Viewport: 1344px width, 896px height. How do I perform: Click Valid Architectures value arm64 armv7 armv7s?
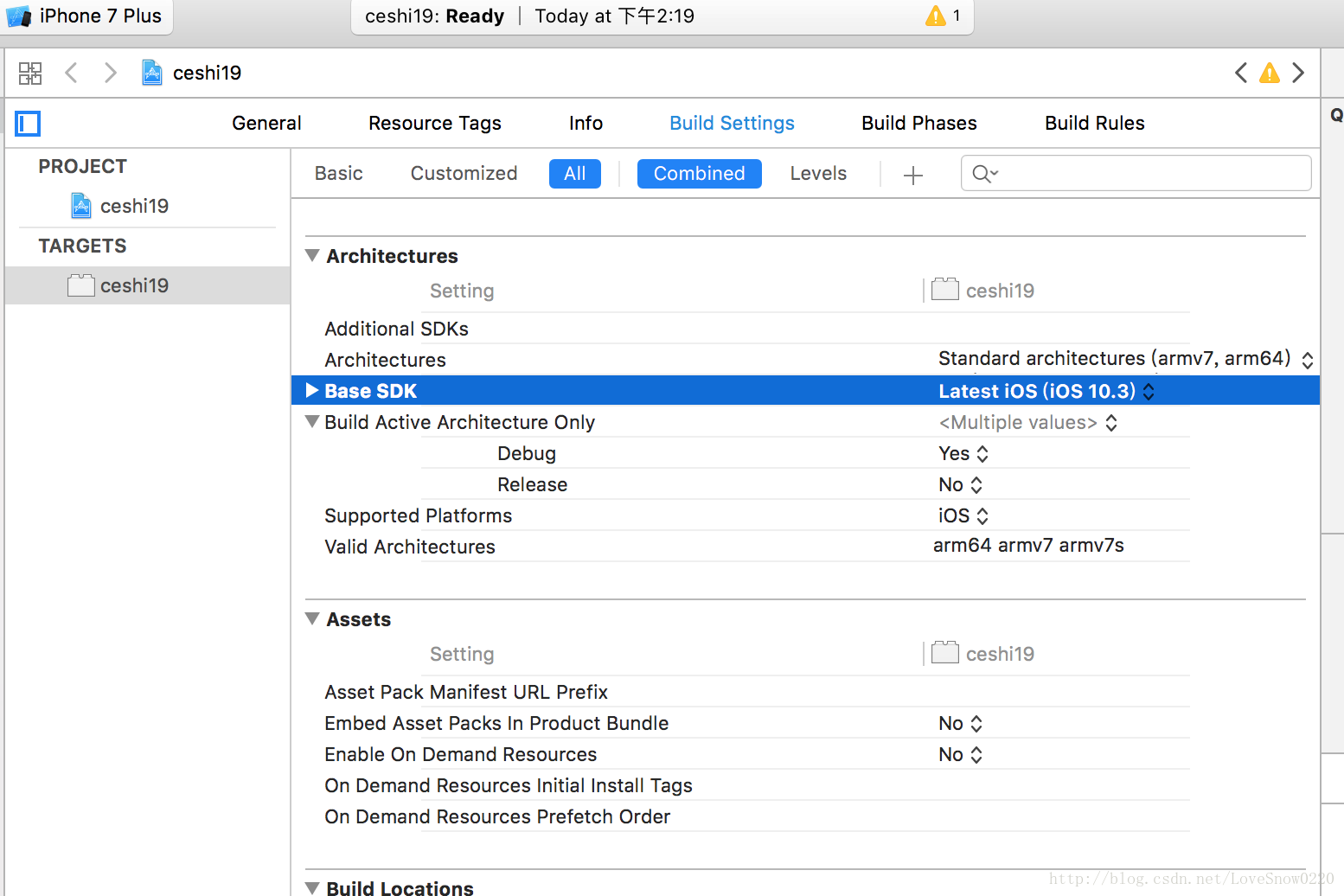(1028, 545)
